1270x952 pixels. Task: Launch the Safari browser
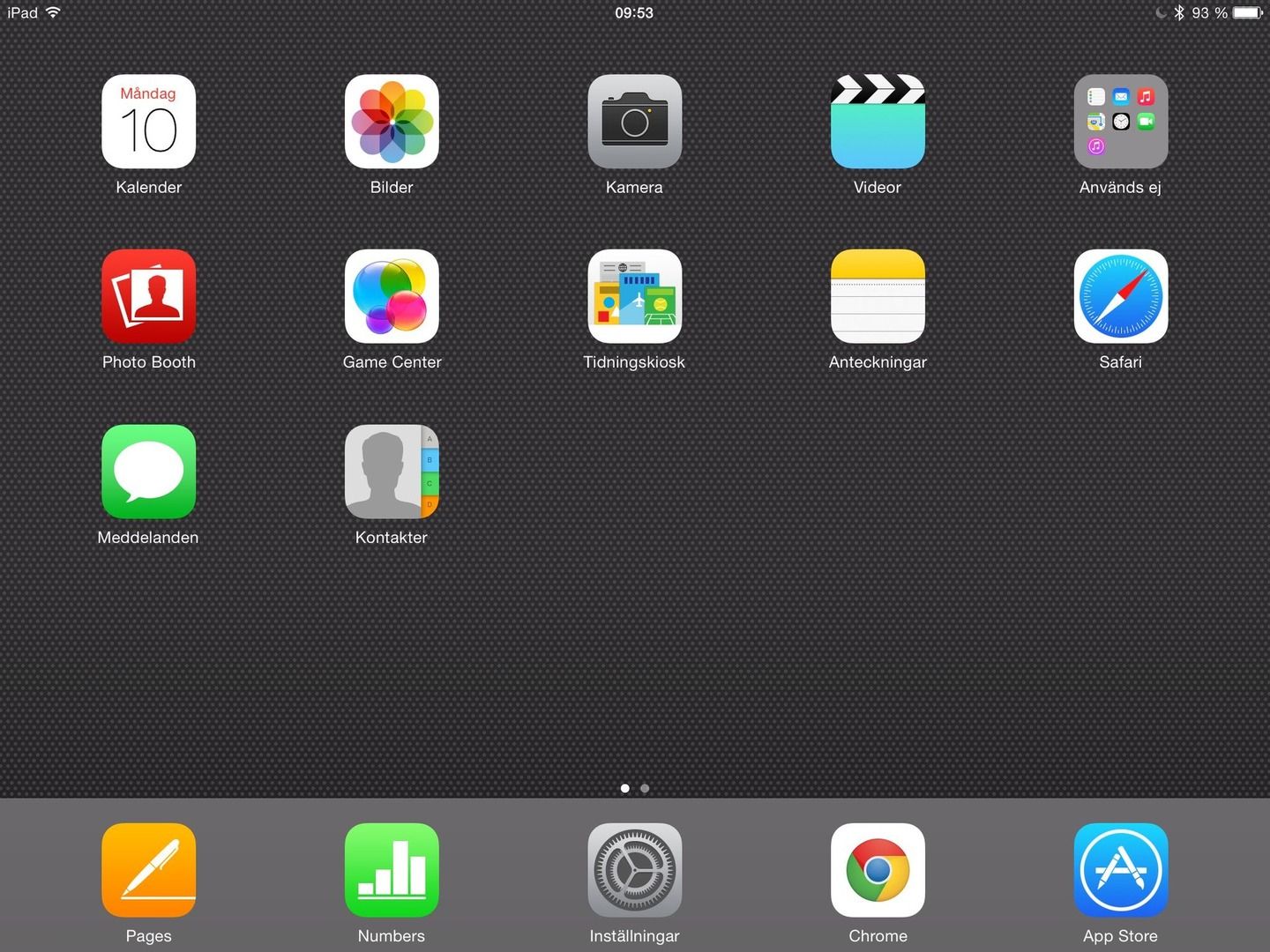[x=1120, y=296]
